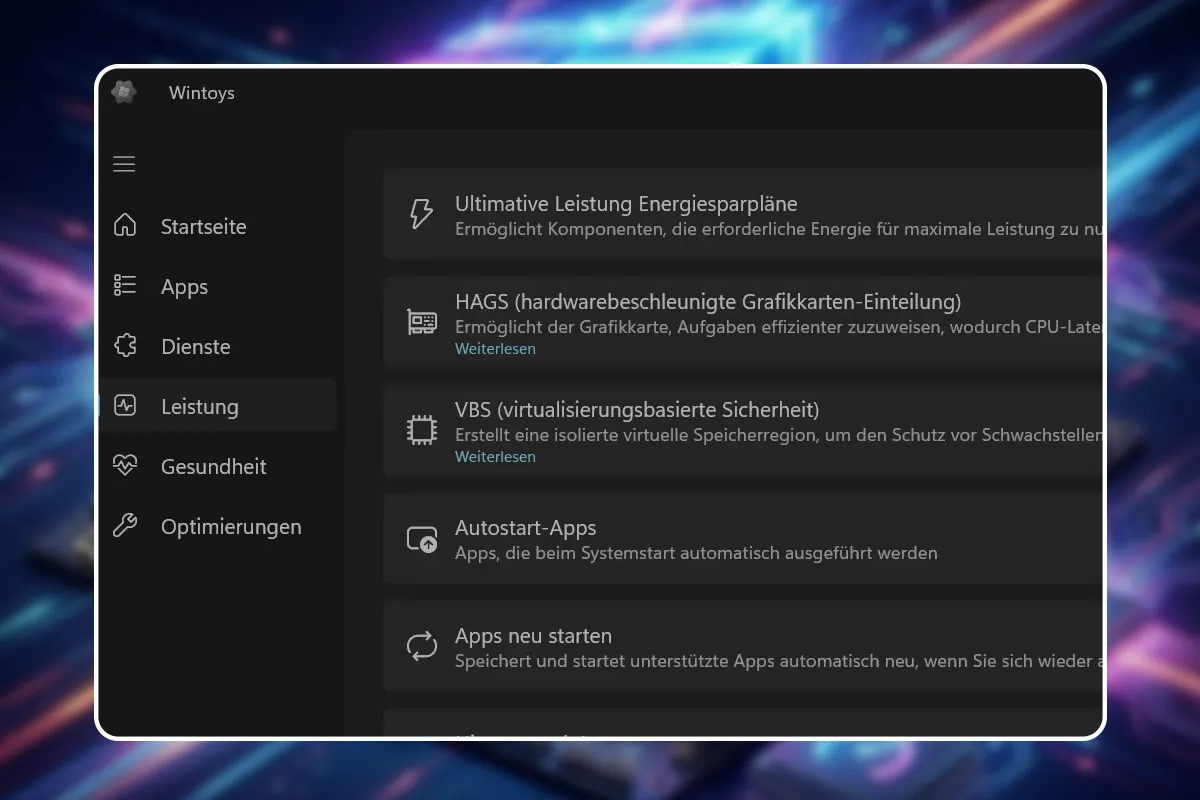Click the Autostart-Apps launch icon
Viewport: 1200px width, 800px height.
coord(421,538)
